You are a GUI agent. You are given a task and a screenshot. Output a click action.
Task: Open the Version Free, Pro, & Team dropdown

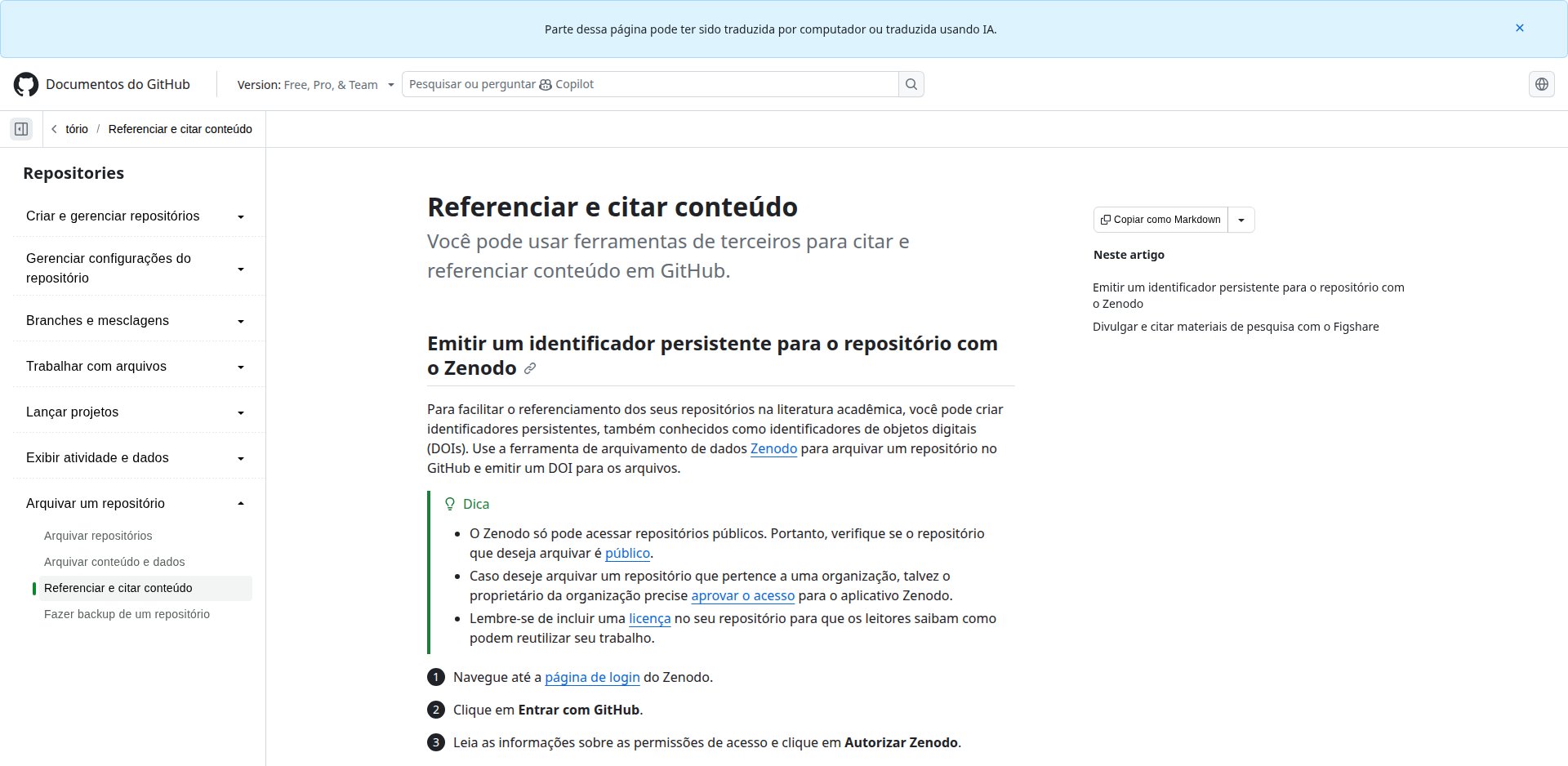click(315, 85)
